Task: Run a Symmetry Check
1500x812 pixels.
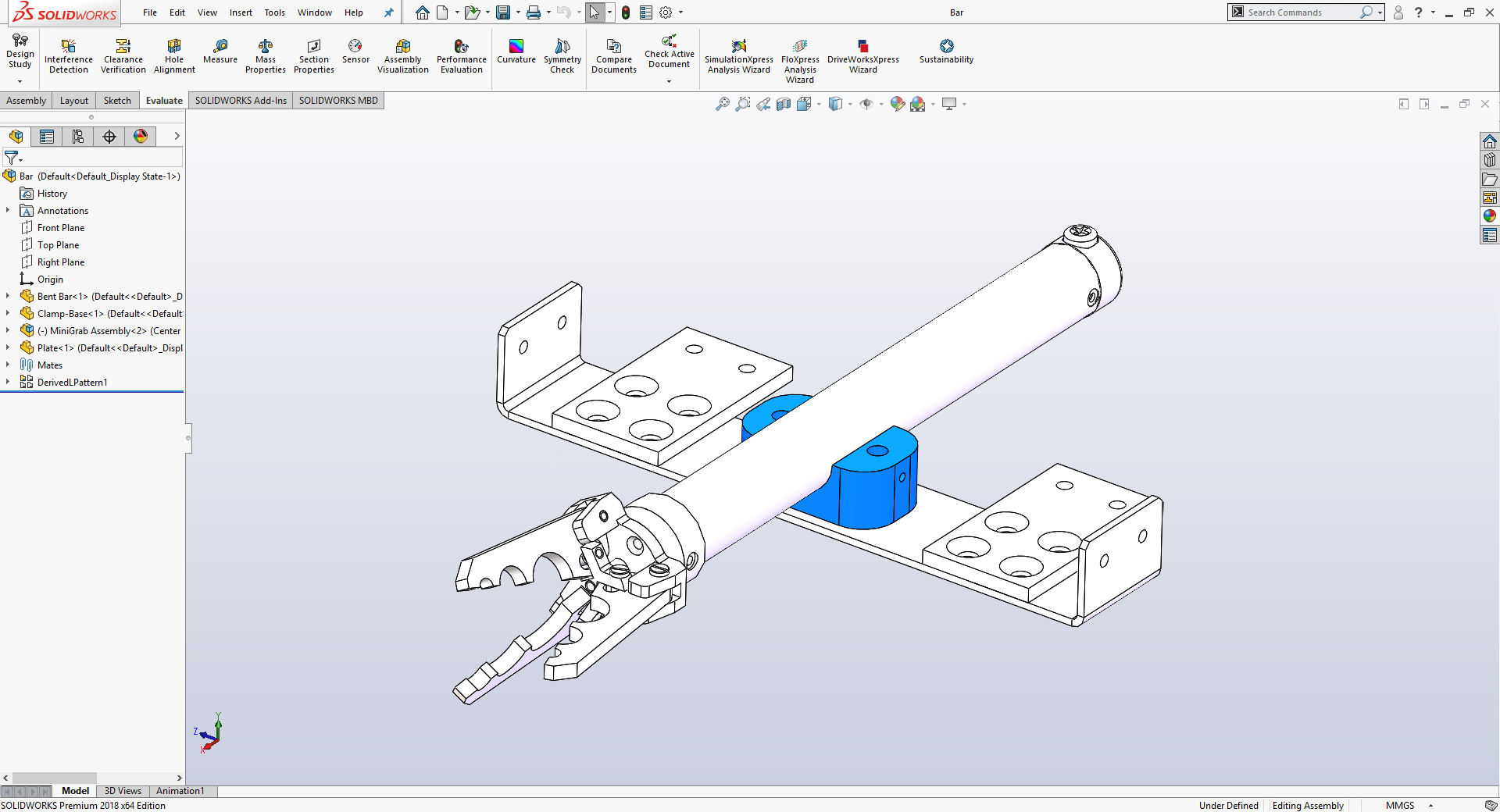Action: tap(562, 55)
